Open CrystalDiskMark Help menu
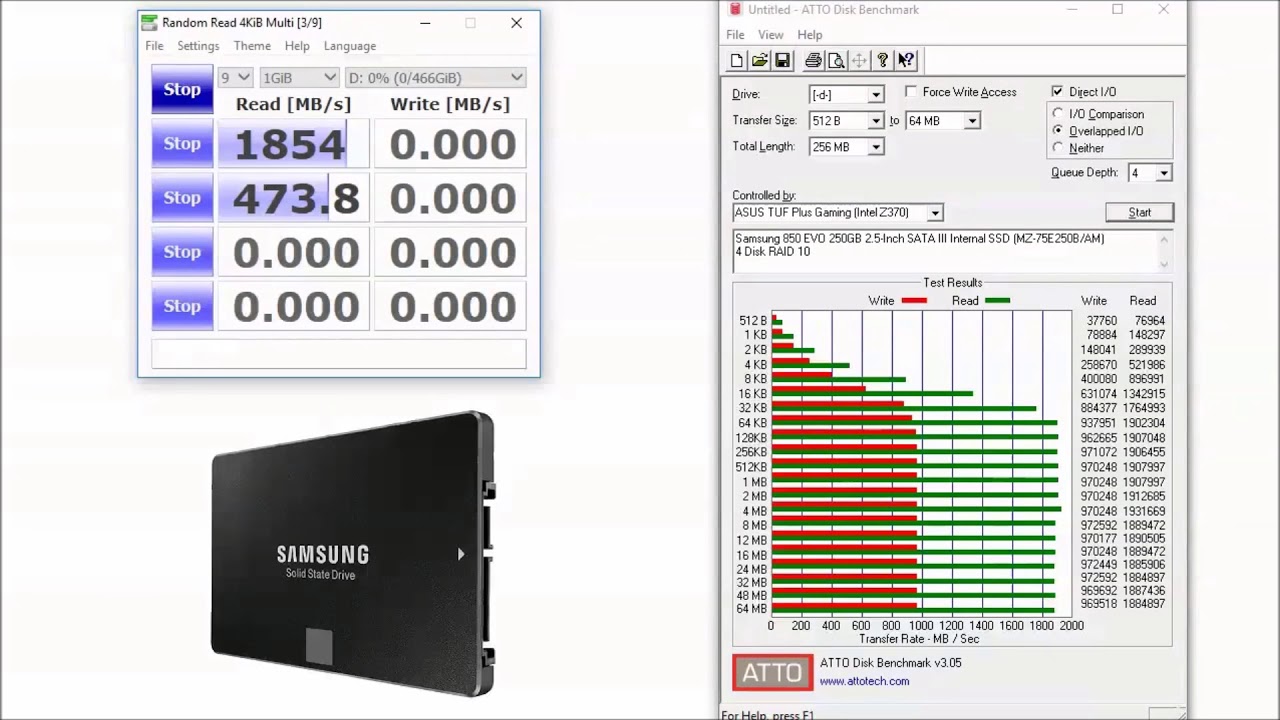This screenshot has height=720, width=1280. pos(297,46)
